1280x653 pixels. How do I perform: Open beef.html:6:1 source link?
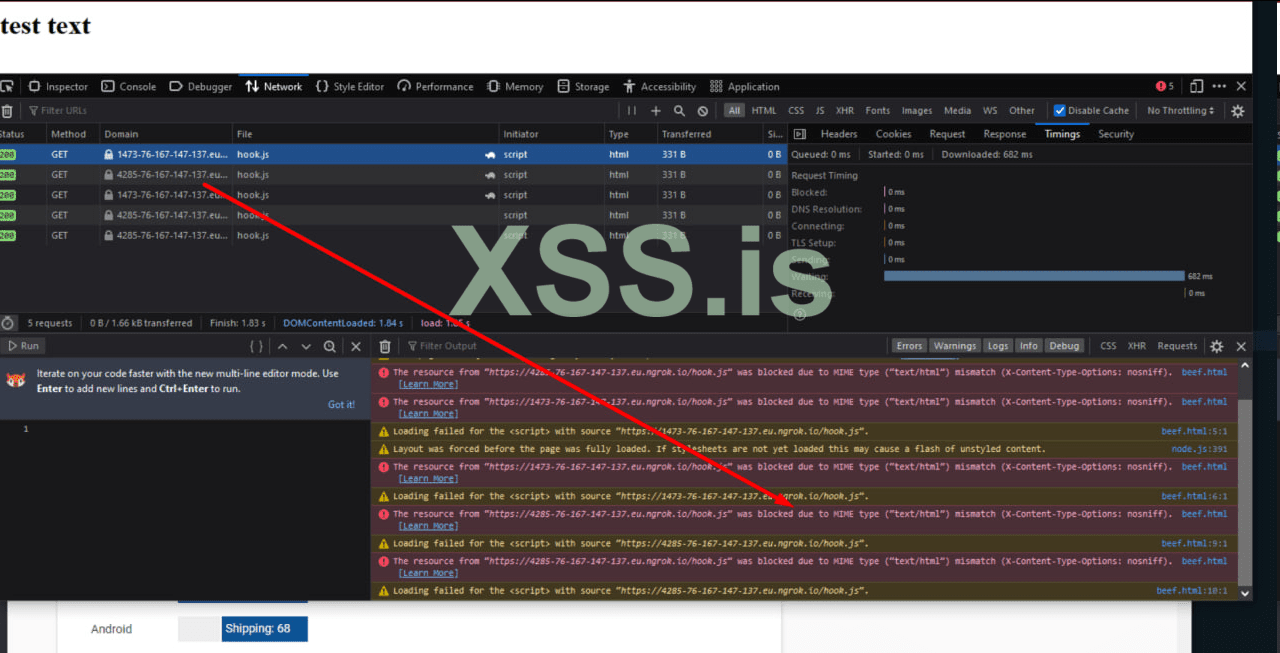[x=1194, y=496]
